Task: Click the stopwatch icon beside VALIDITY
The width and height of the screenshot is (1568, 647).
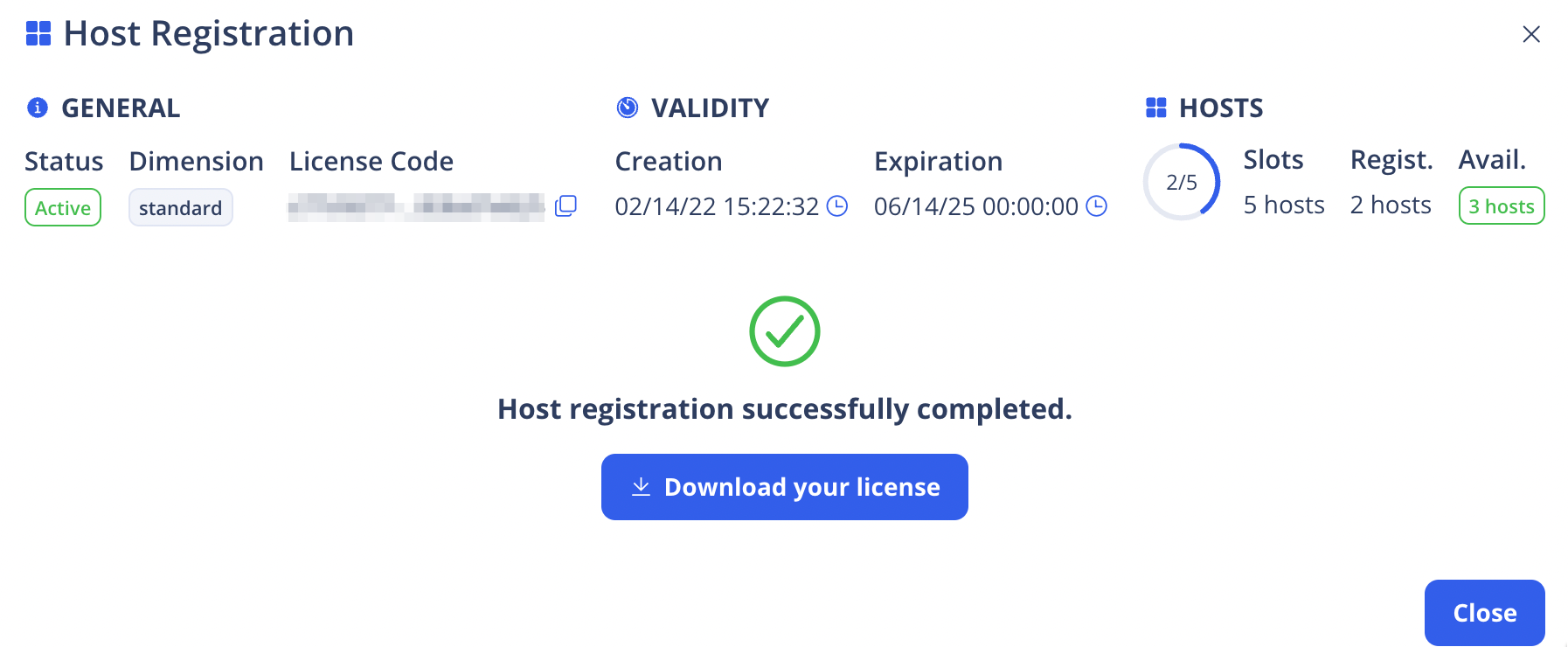Action: (x=627, y=107)
